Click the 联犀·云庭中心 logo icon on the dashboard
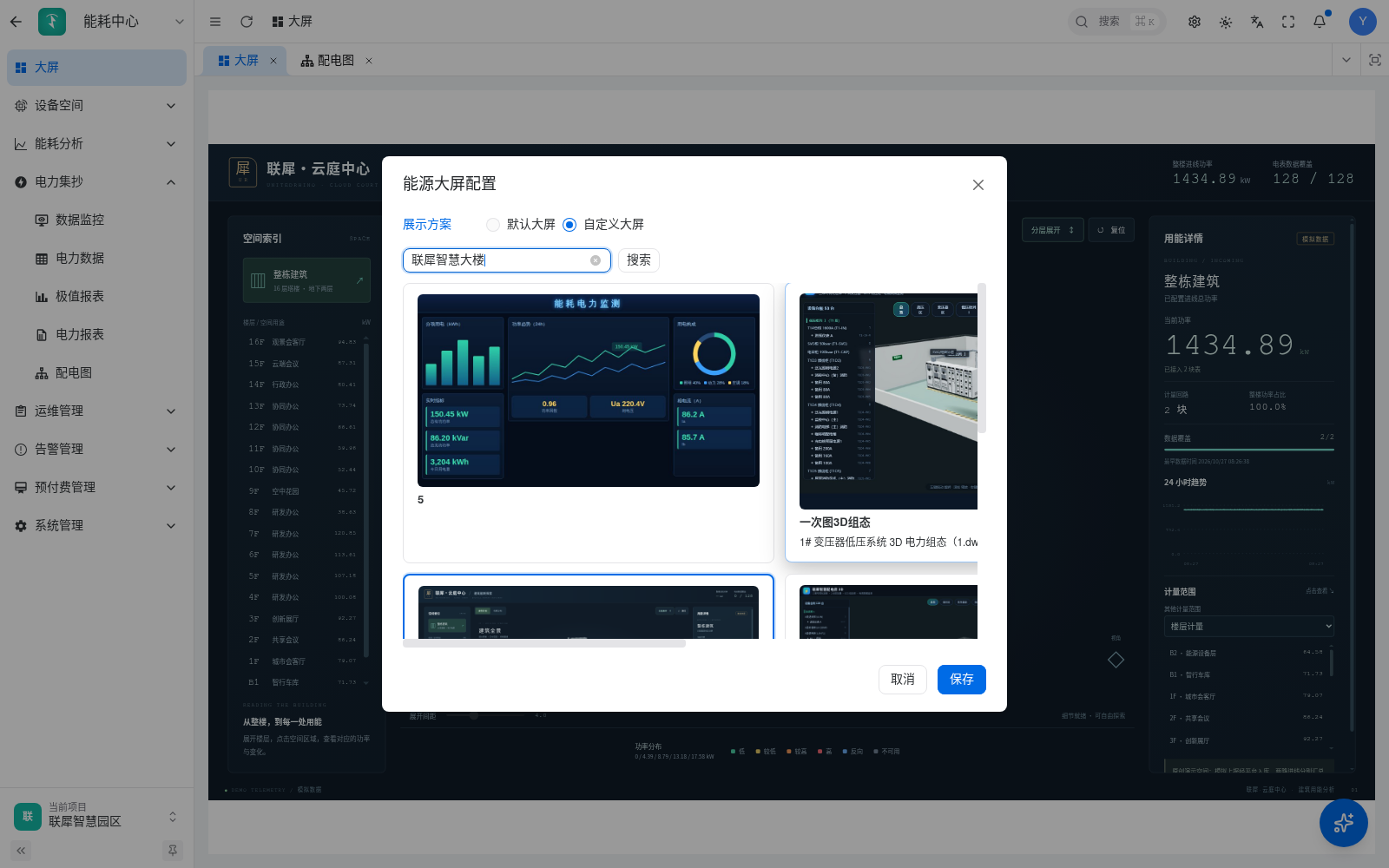This screenshot has width=1389, height=868. (243, 172)
